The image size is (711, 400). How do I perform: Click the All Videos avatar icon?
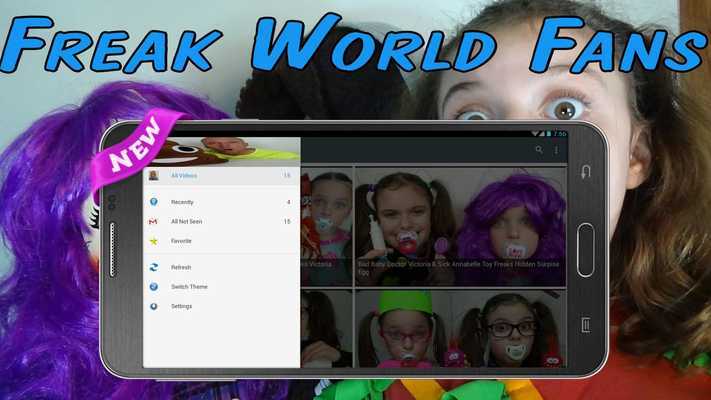153,176
